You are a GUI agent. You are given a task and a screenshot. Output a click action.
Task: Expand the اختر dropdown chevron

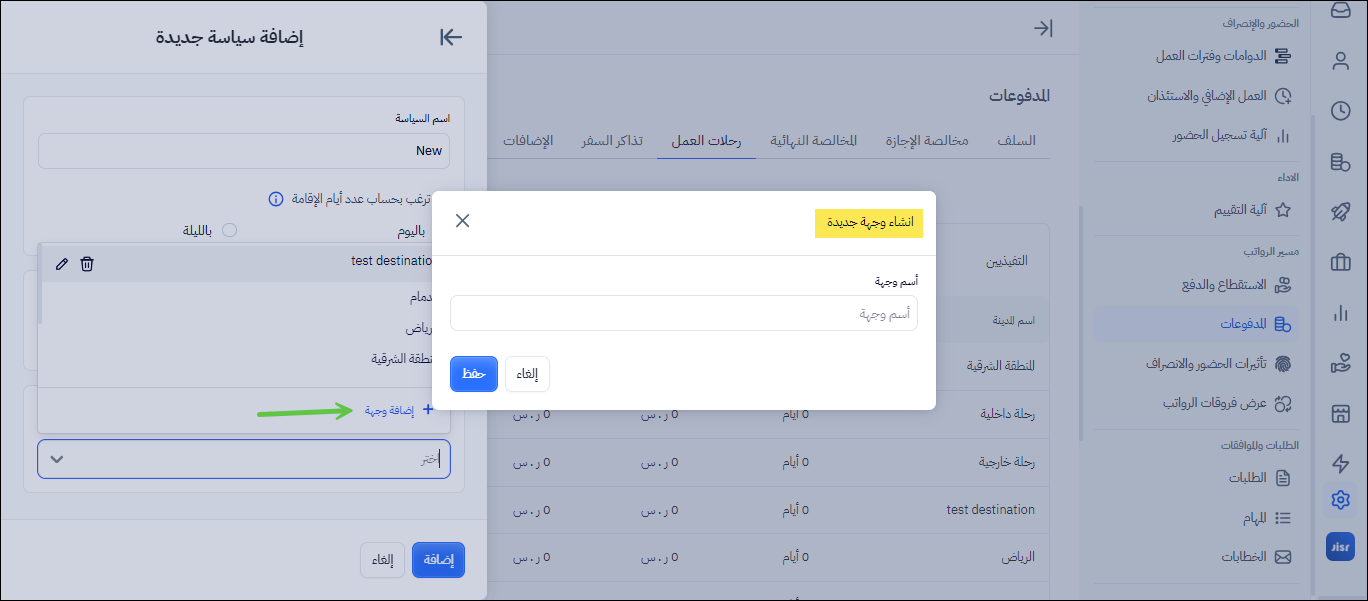(57, 459)
